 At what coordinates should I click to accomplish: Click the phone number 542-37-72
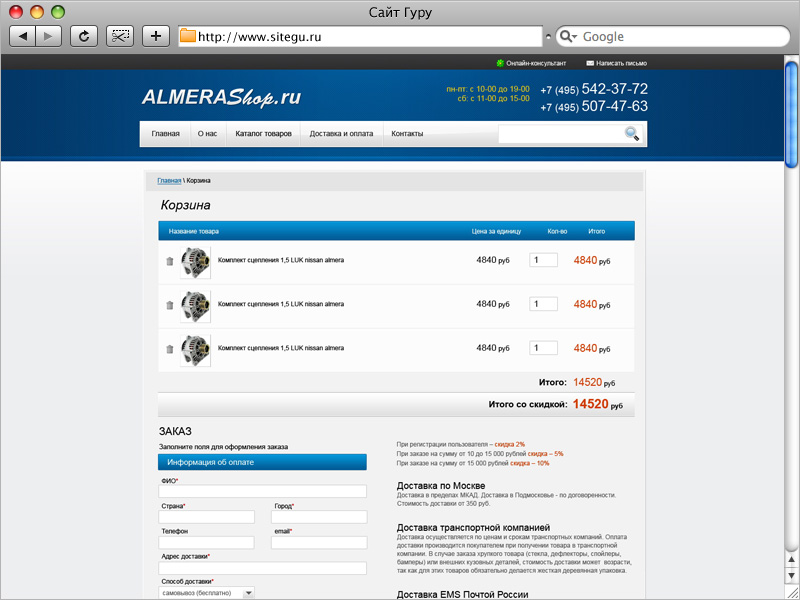(x=615, y=89)
